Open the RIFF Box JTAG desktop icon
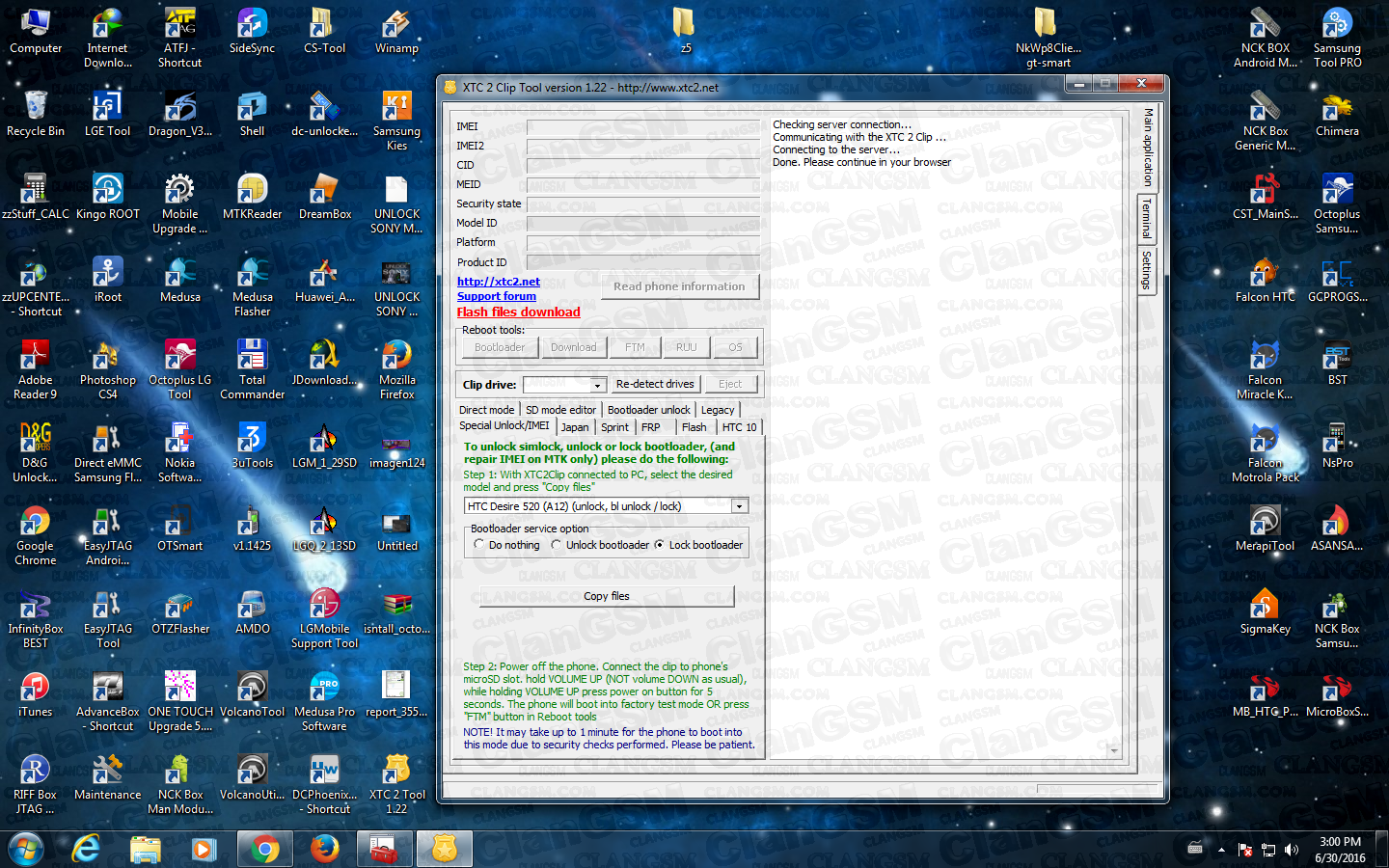 (35, 784)
